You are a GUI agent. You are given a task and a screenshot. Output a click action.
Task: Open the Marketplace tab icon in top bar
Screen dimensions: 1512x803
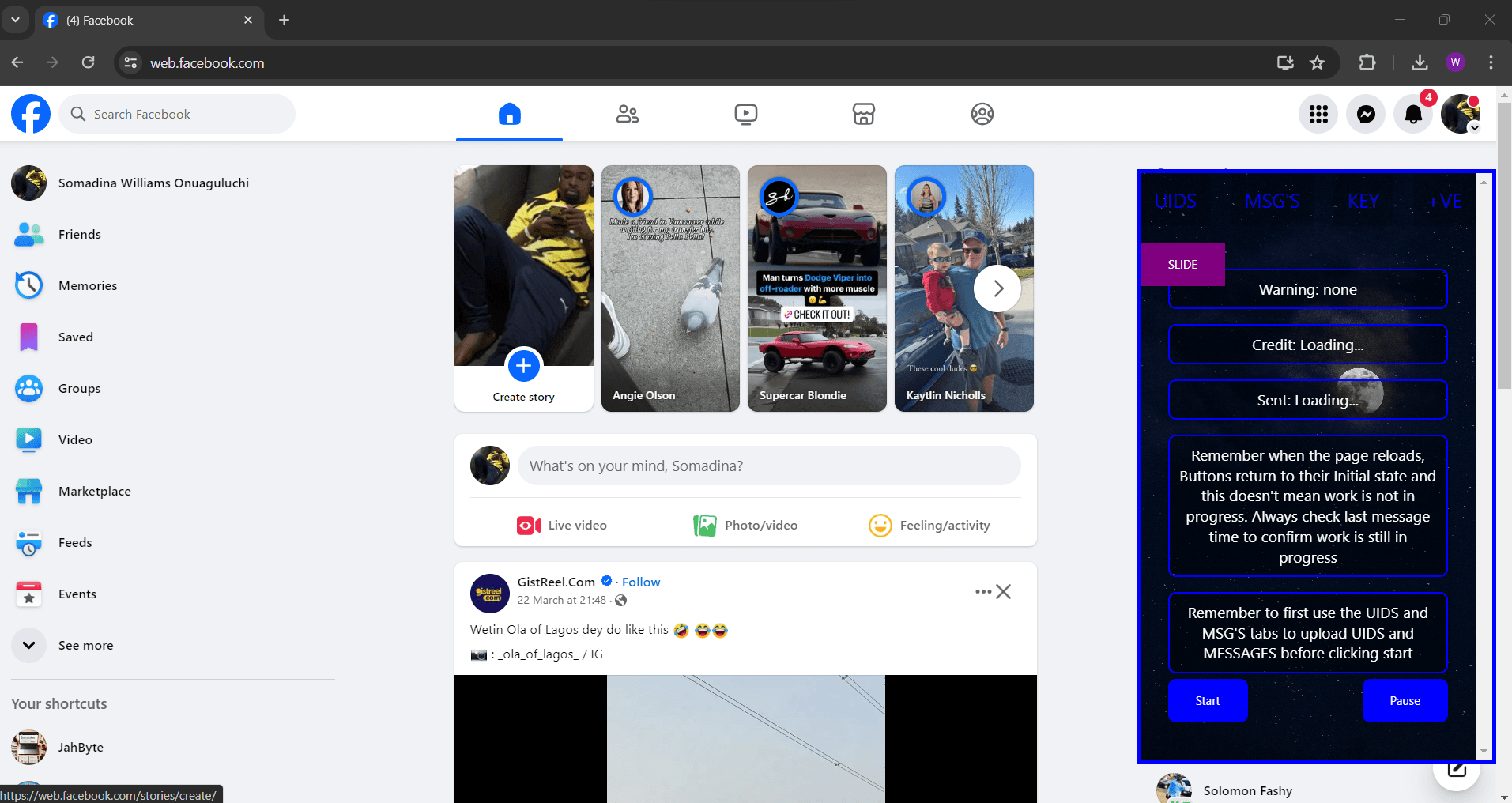pos(864,114)
